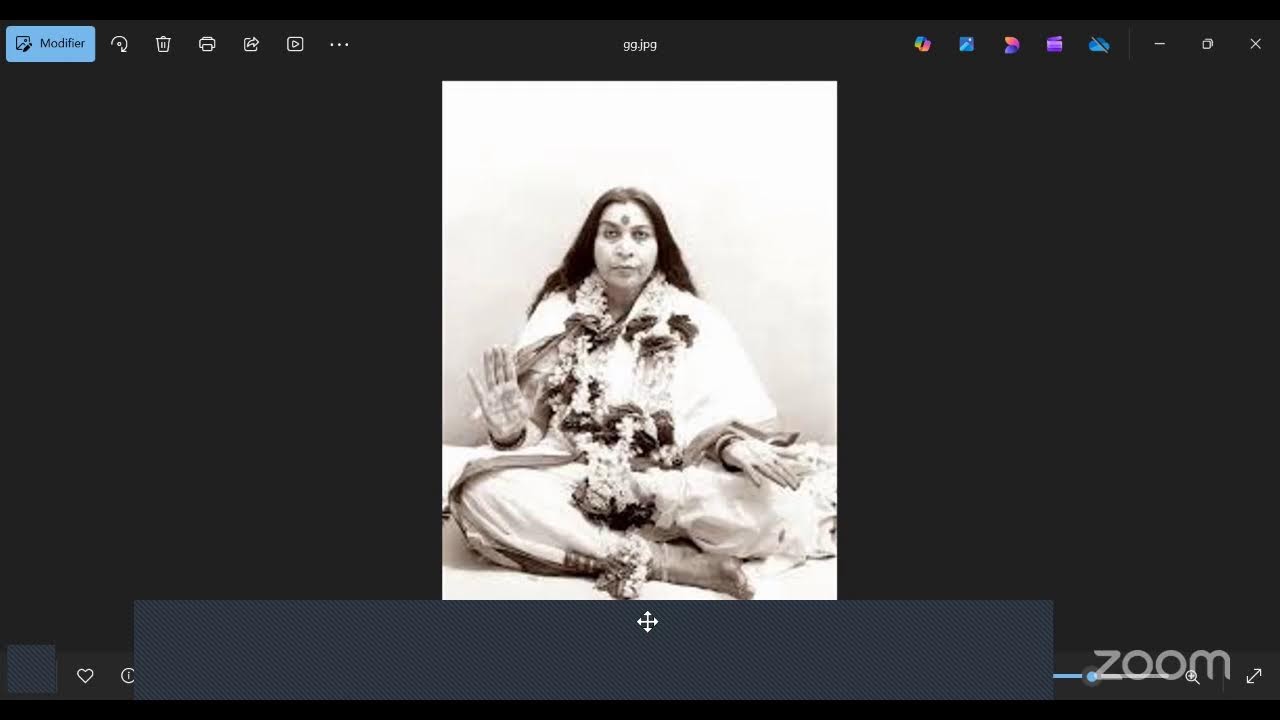The image size is (1280, 720).
Task: Print the image via printer icon
Action: coord(207,44)
